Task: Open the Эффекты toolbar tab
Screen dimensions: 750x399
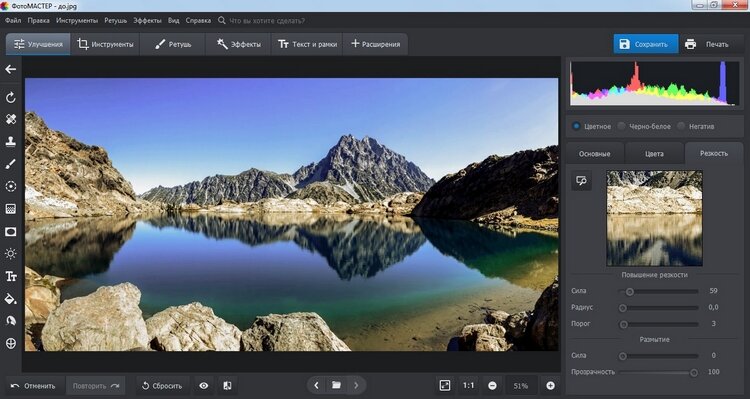Action: coord(238,44)
